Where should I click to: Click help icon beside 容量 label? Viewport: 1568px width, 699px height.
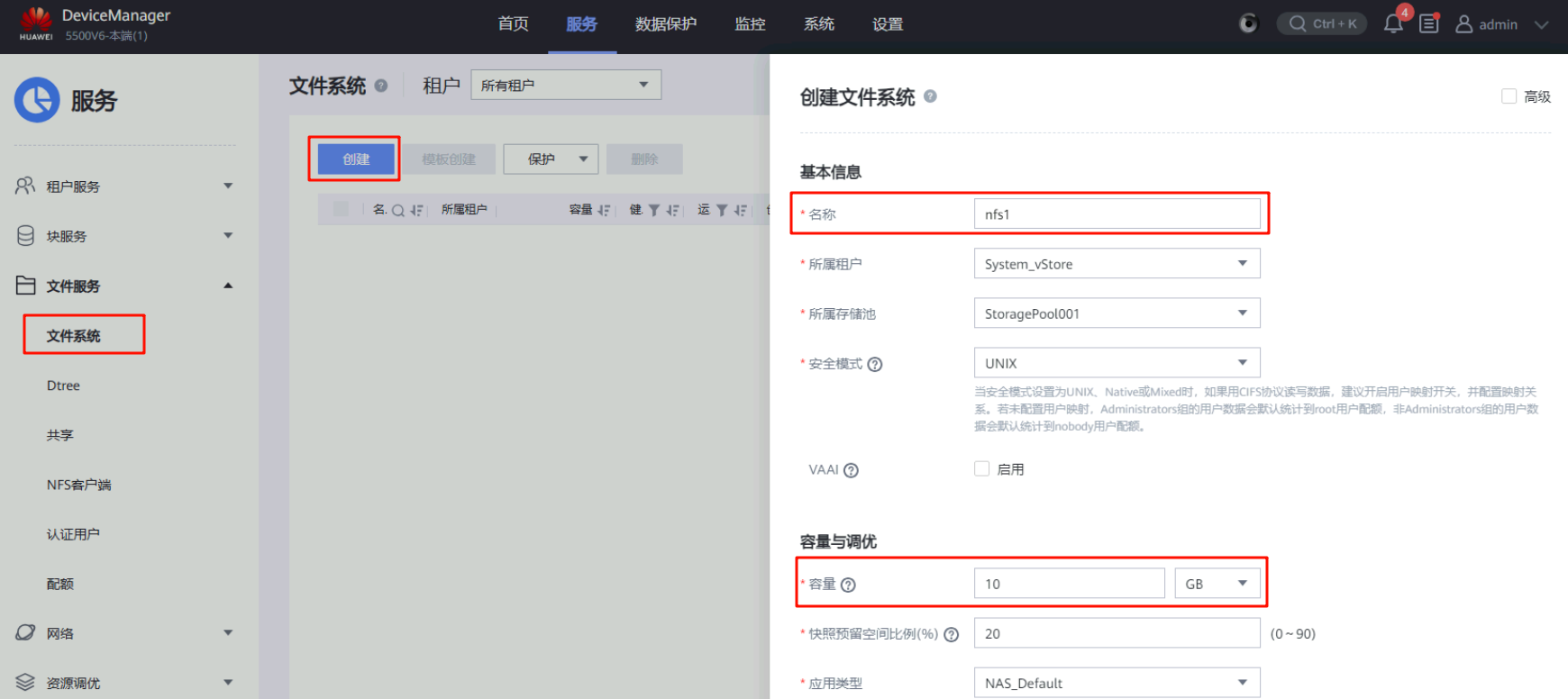click(848, 586)
